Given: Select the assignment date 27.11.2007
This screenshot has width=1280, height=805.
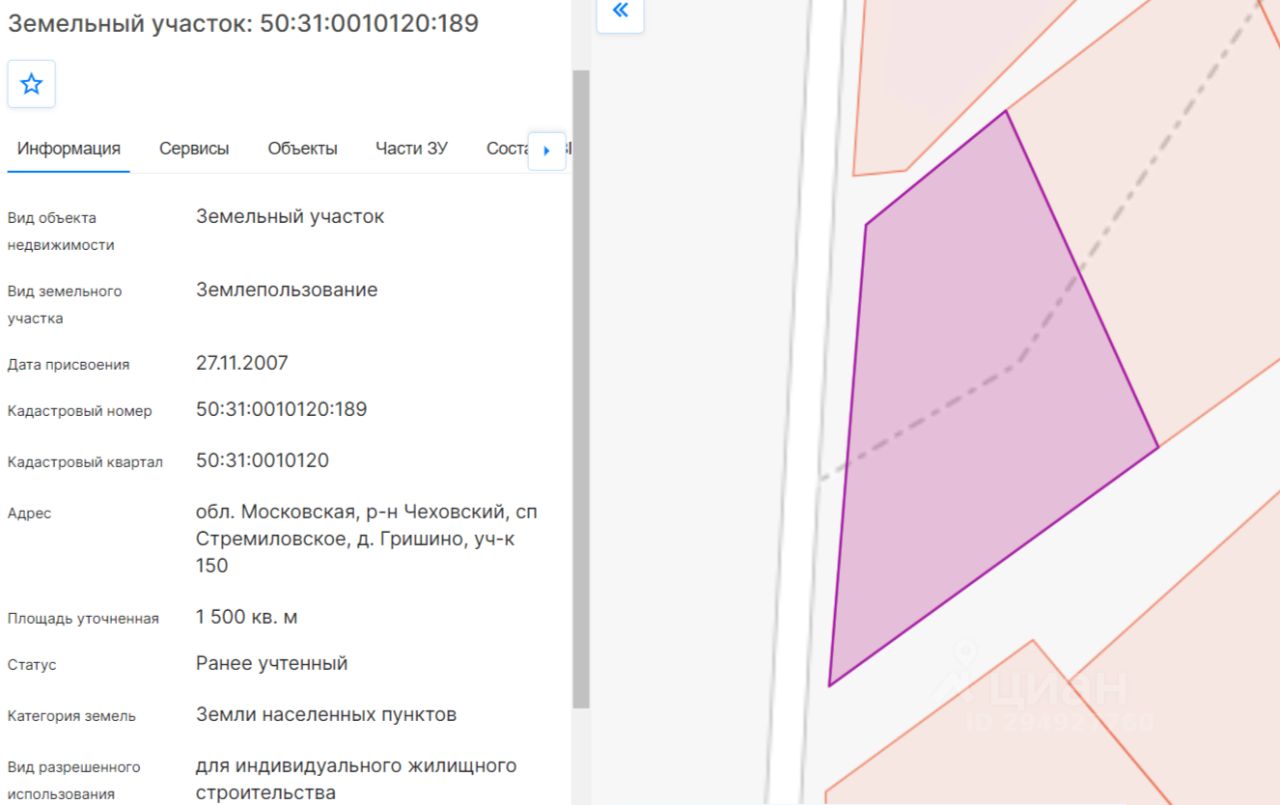Looking at the screenshot, I should pyautogui.click(x=242, y=363).
